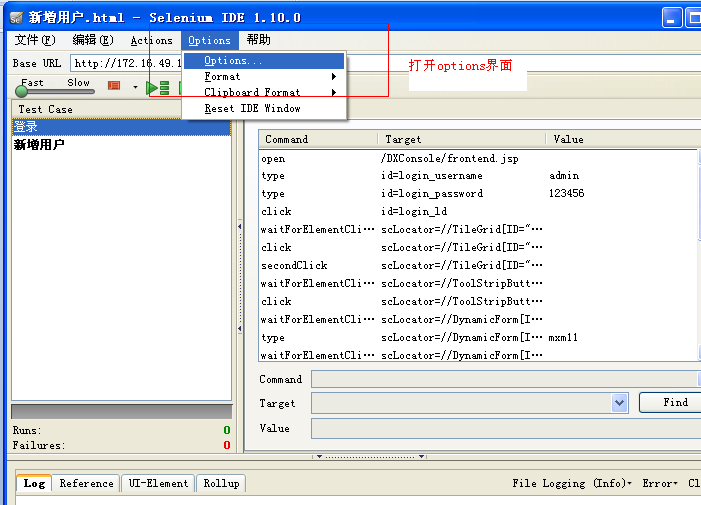Viewport: 701px width, 505px height.
Task: Click the test run progress bar
Action: pos(122,412)
